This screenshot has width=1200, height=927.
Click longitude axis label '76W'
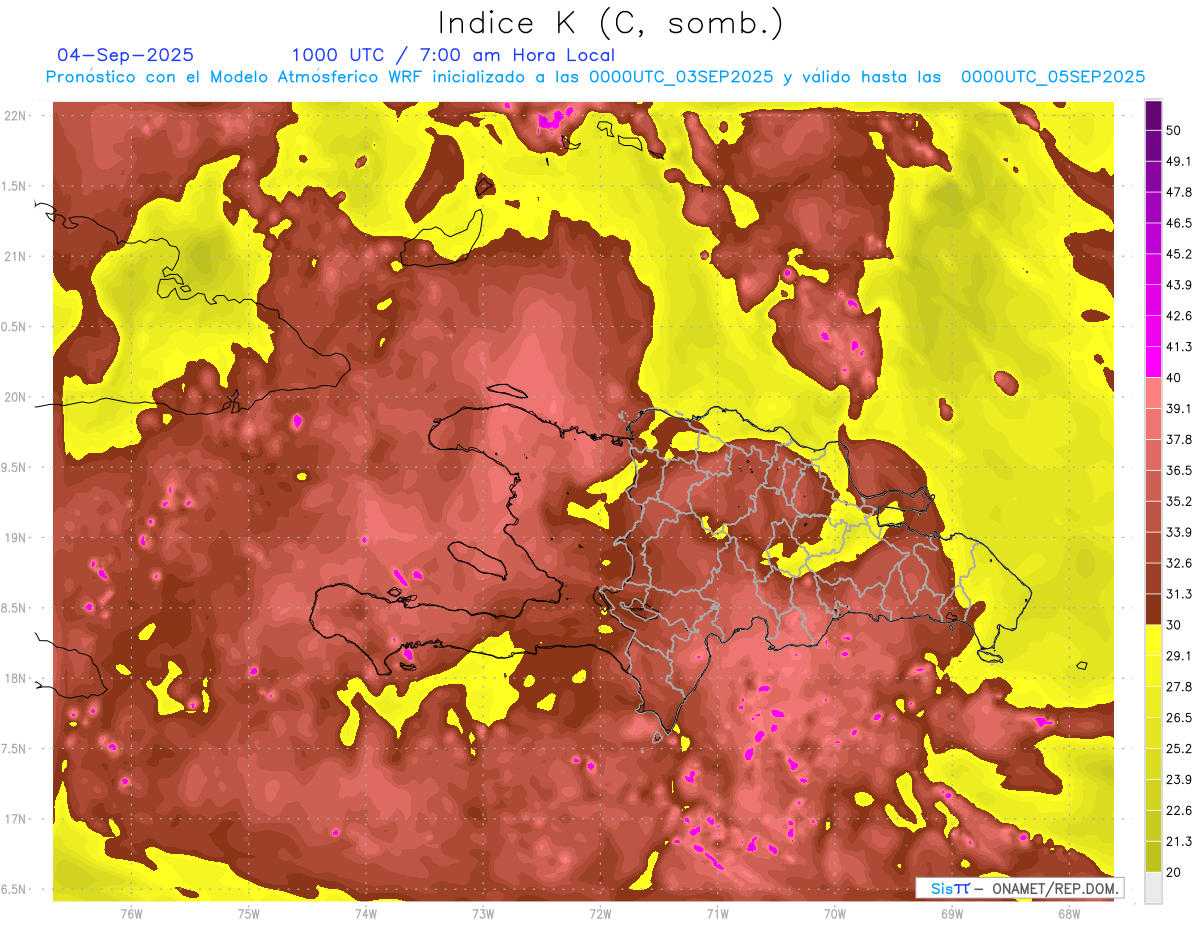coord(131,914)
